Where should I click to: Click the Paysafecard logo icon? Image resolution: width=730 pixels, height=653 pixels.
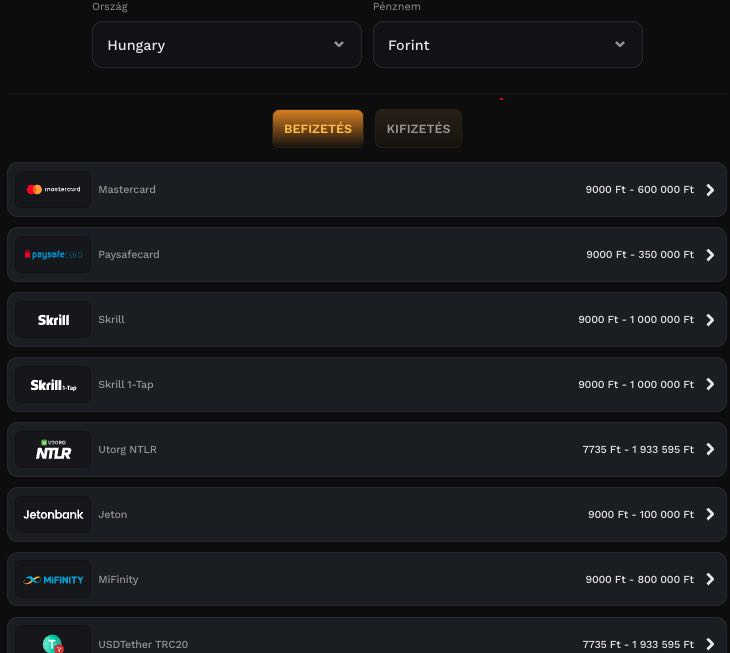53,255
